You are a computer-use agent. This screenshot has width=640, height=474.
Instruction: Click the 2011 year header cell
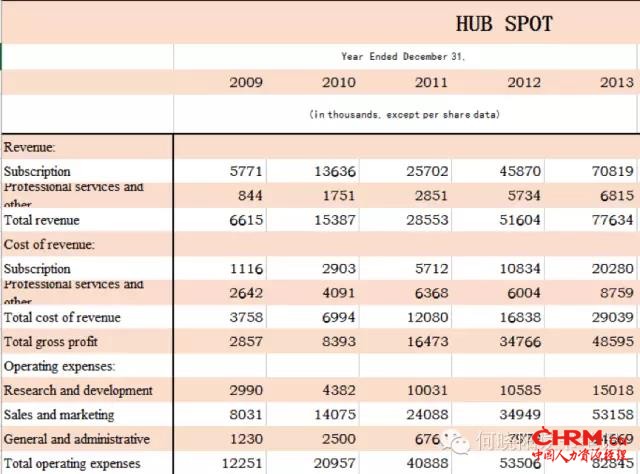431,82
